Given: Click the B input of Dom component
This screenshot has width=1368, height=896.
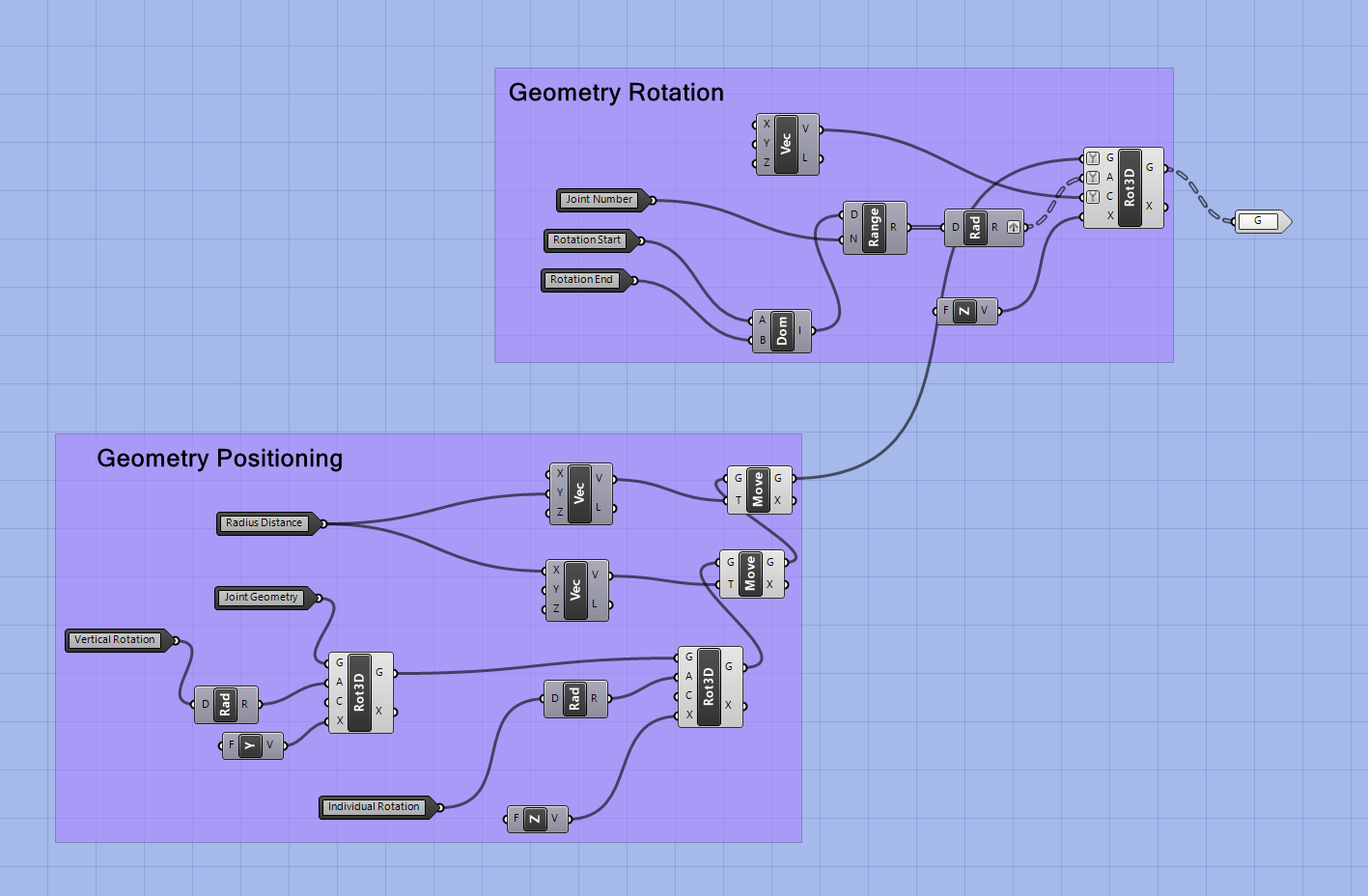Looking at the screenshot, I should pyautogui.click(x=762, y=340).
